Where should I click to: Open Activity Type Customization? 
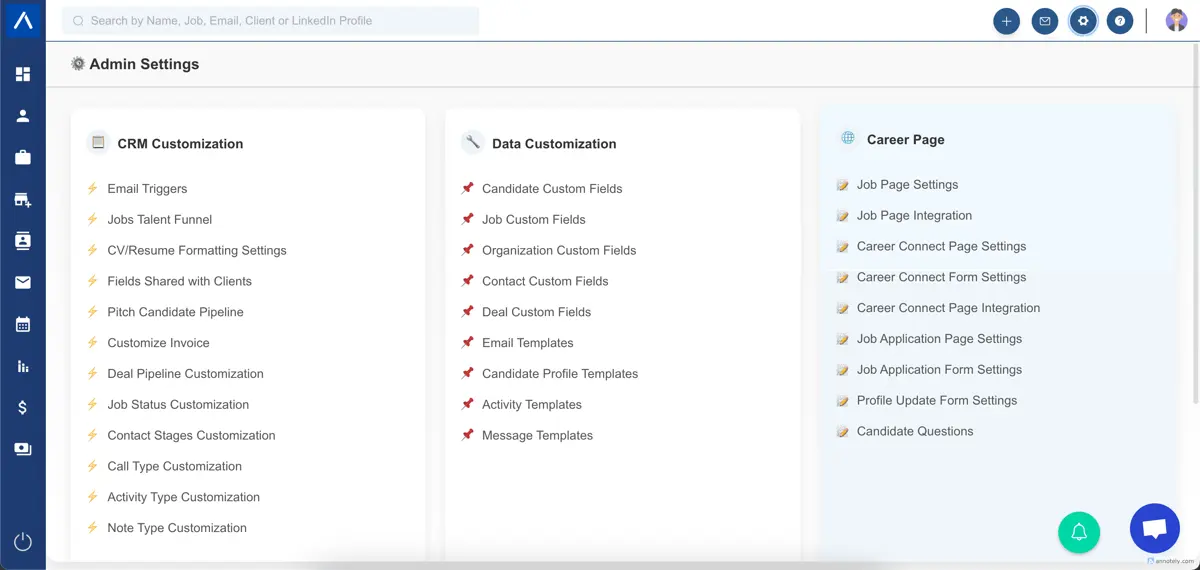tap(184, 497)
